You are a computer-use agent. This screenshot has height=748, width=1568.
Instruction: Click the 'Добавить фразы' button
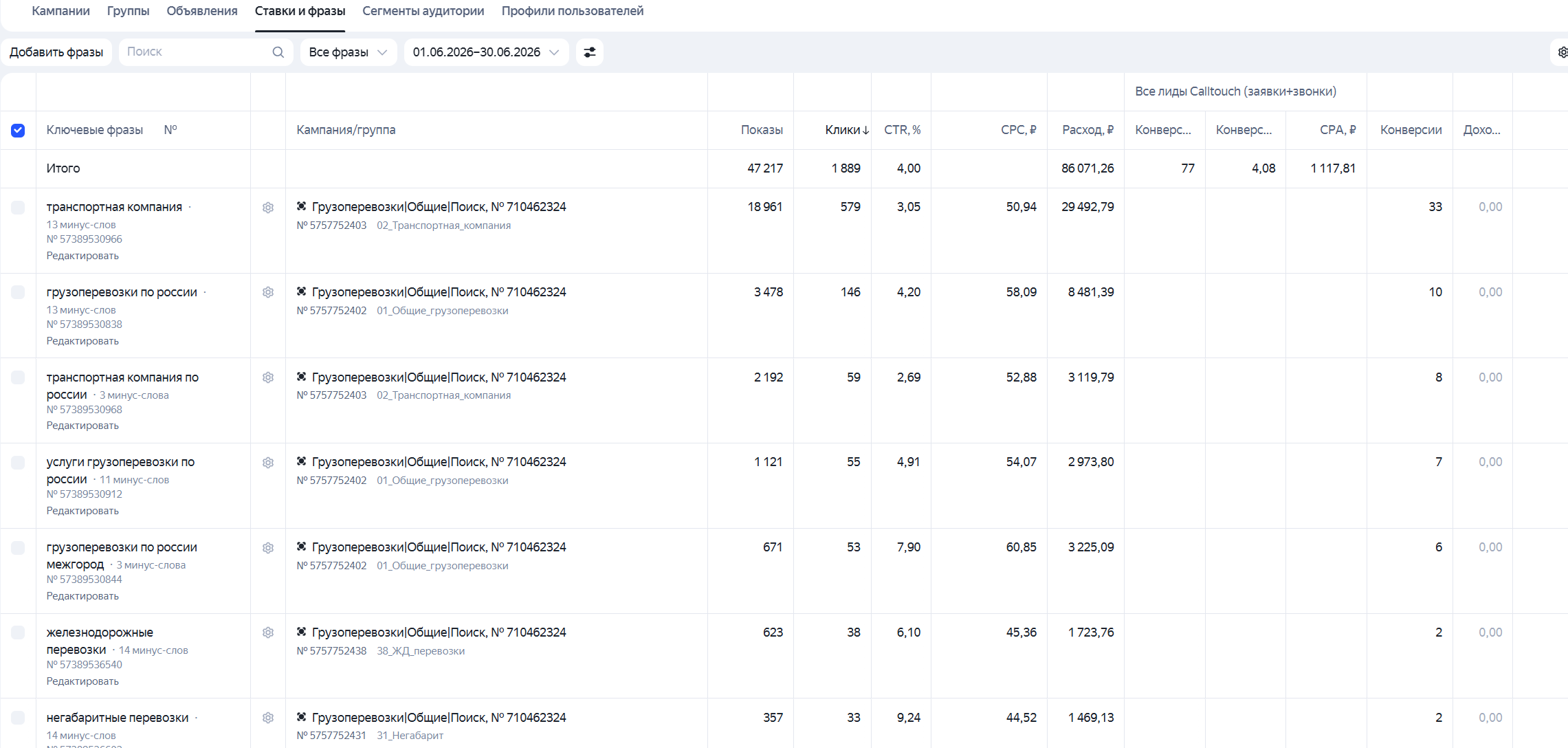pyautogui.click(x=56, y=52)
